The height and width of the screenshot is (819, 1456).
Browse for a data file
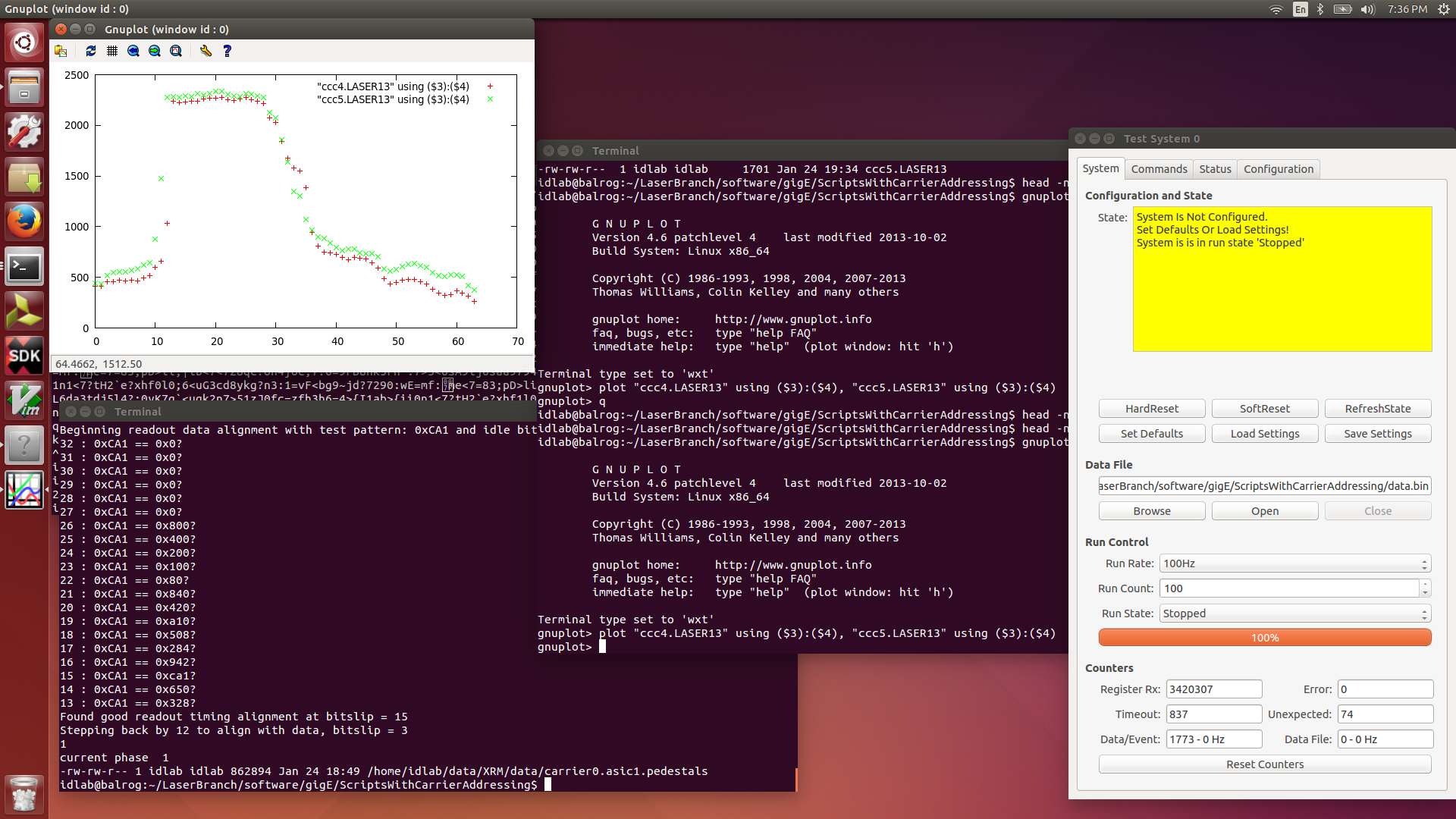click(1152, 511)
